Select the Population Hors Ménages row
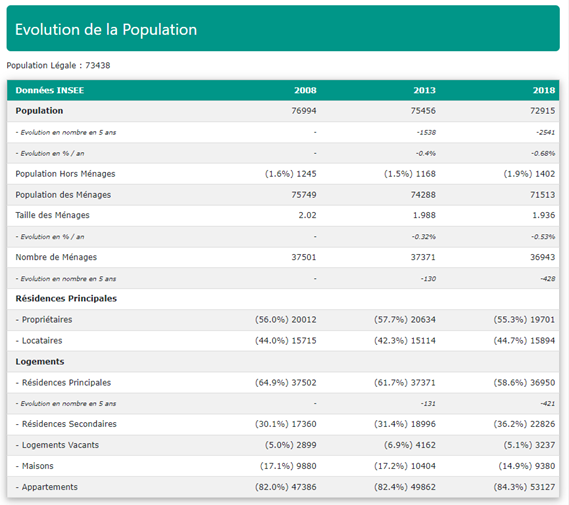 click(283, 174)
